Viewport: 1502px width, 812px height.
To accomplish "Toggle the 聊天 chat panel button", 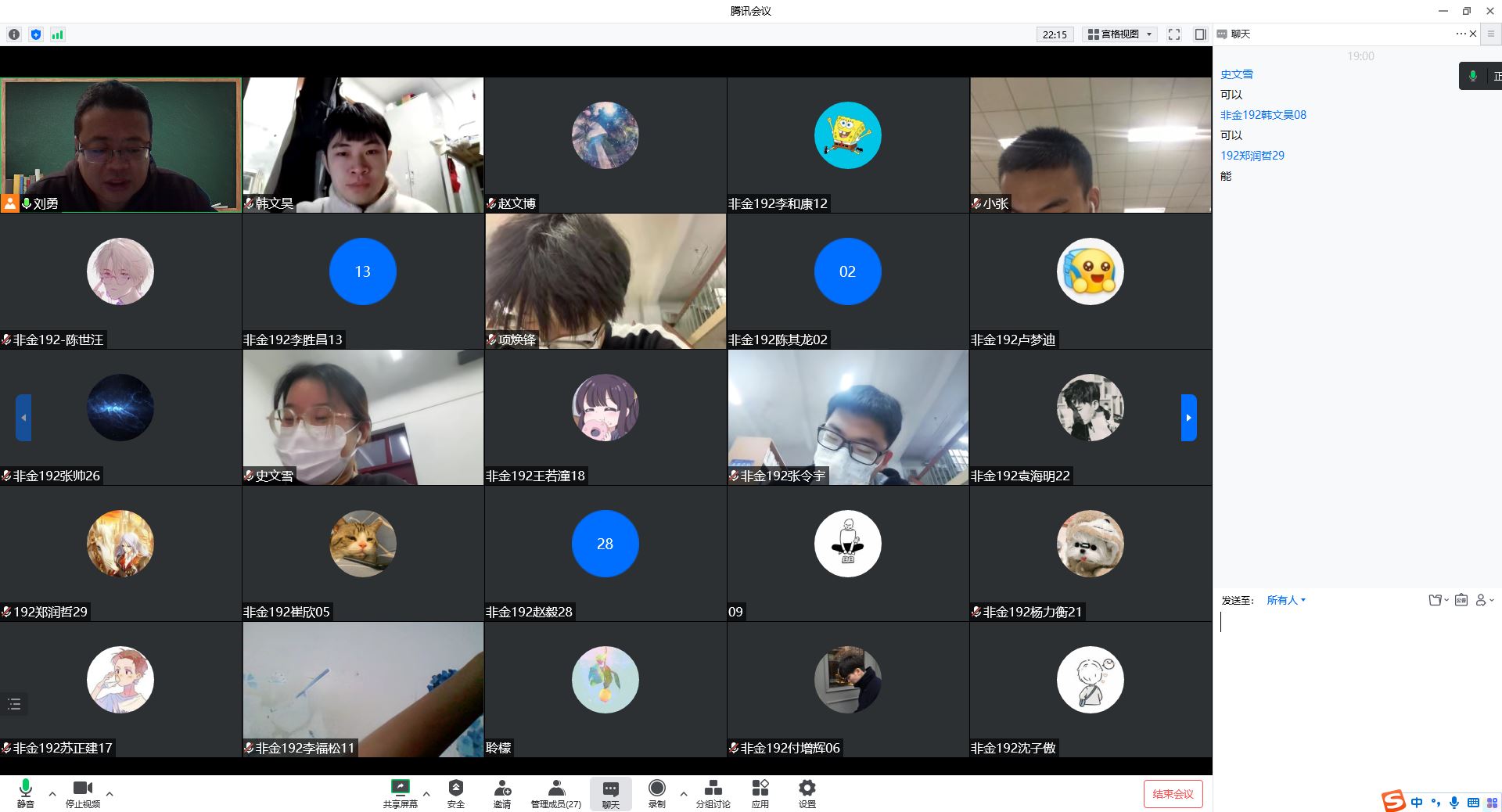I will [610, 792].
